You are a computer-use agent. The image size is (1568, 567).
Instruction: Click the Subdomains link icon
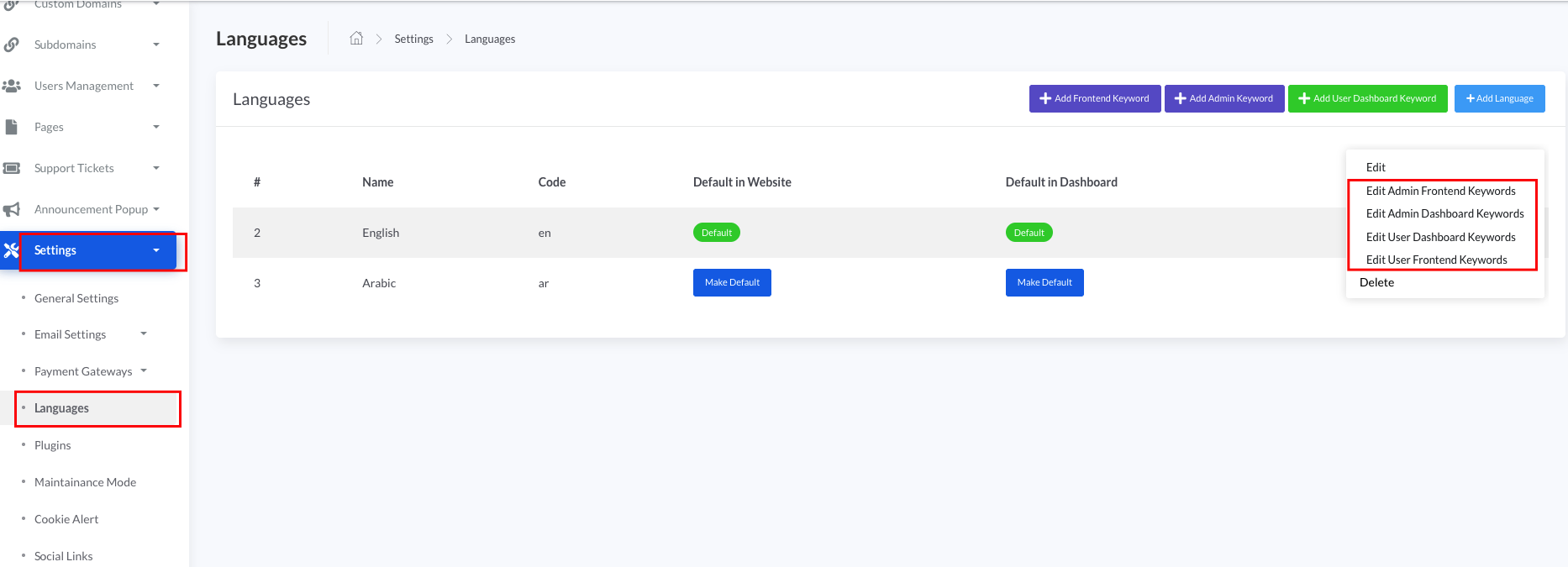[x=12, y=45]
